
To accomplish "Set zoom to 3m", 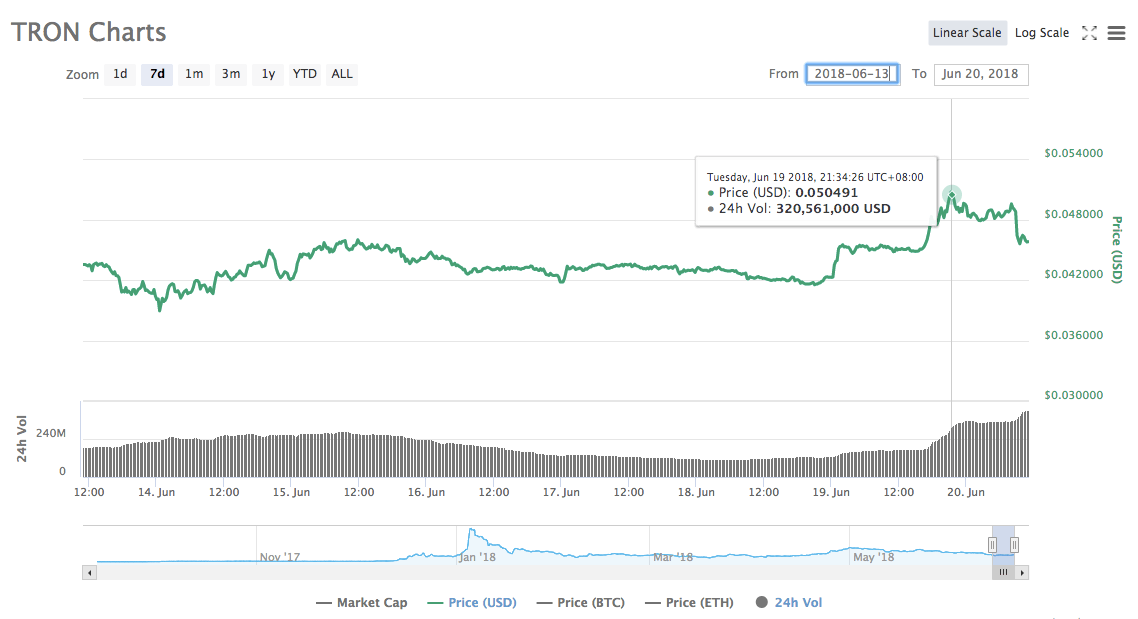I will 231,74.
